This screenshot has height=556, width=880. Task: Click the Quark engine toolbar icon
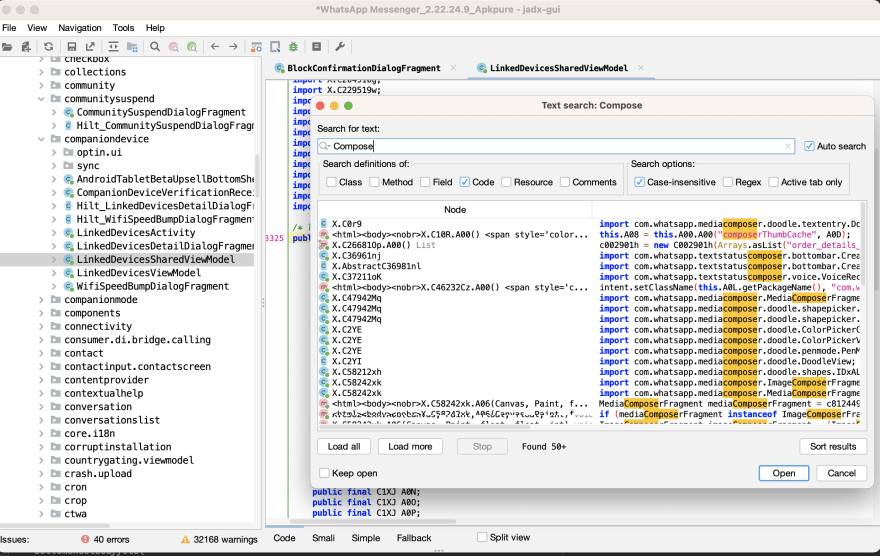[x=275, y=47]
